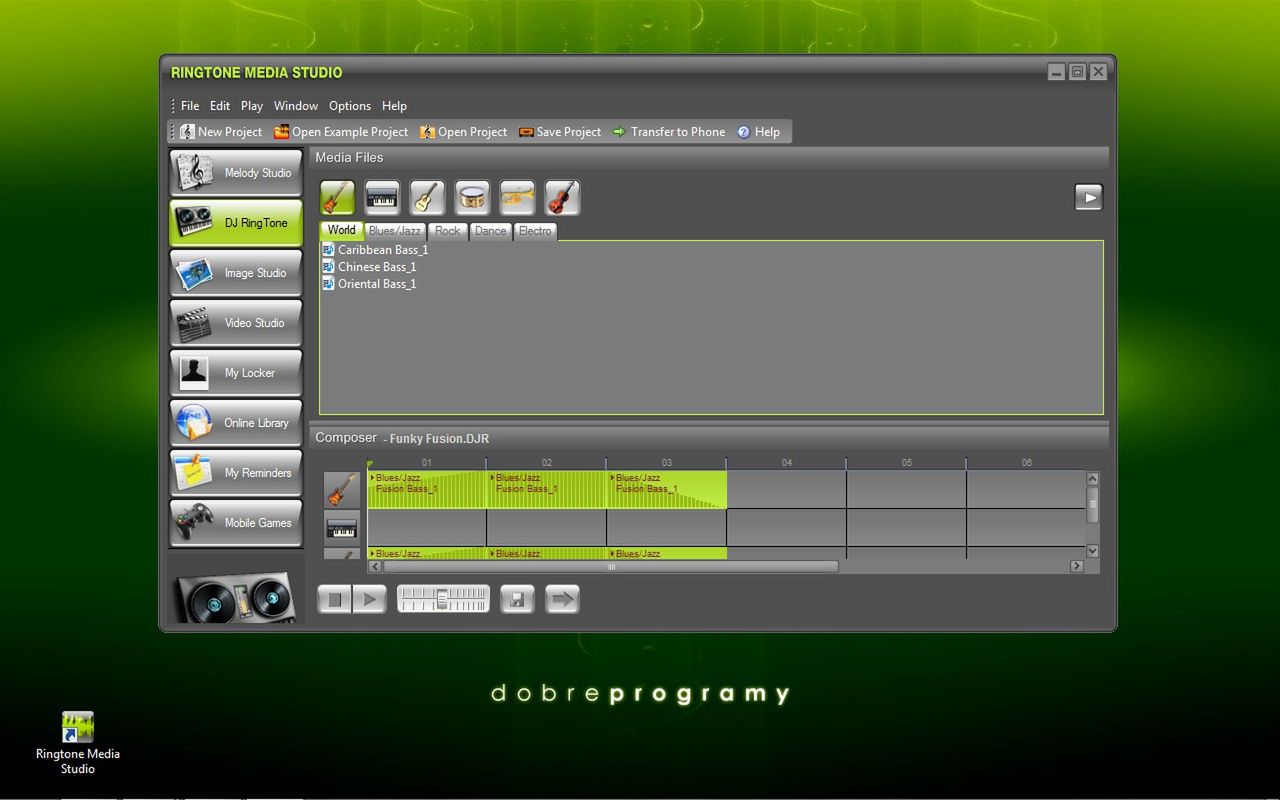Click composer scroll right arrow

[1077, 566]
